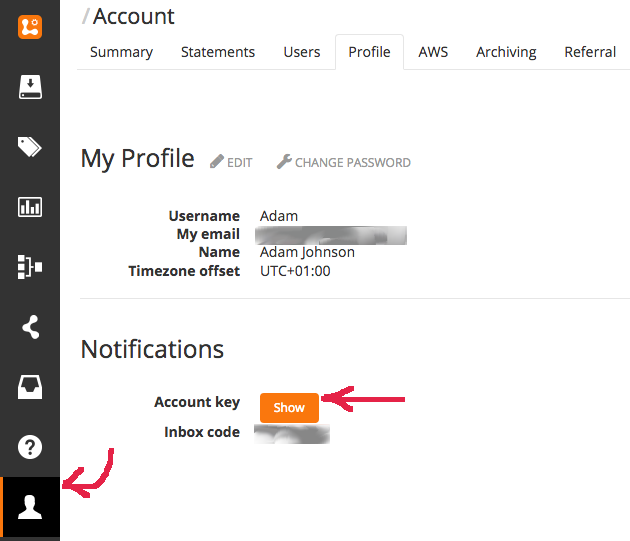The width and height of the screenshot is (630, 541).
Task: Click the username value Adam
Action: point(279,216)
